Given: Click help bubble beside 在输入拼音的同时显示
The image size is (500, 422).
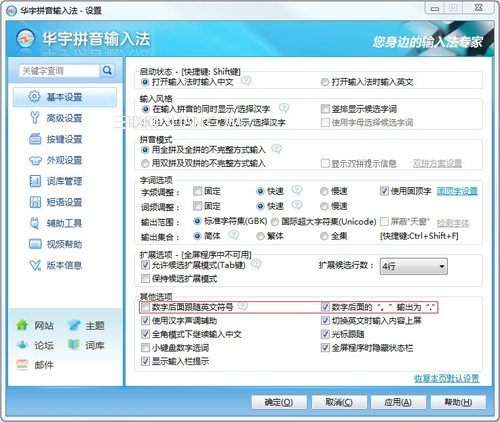Looking at the screenshot, I should (x=284, y=108).
